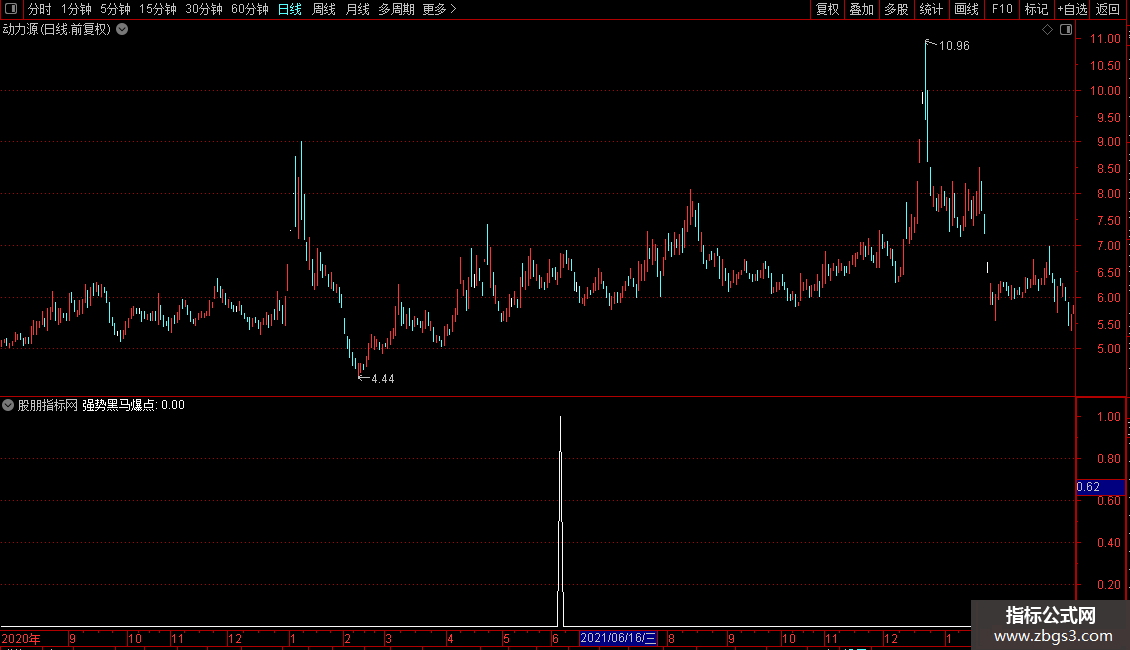
Task: Toggle the left sidebar panel icon
Action: click(11, 9)
